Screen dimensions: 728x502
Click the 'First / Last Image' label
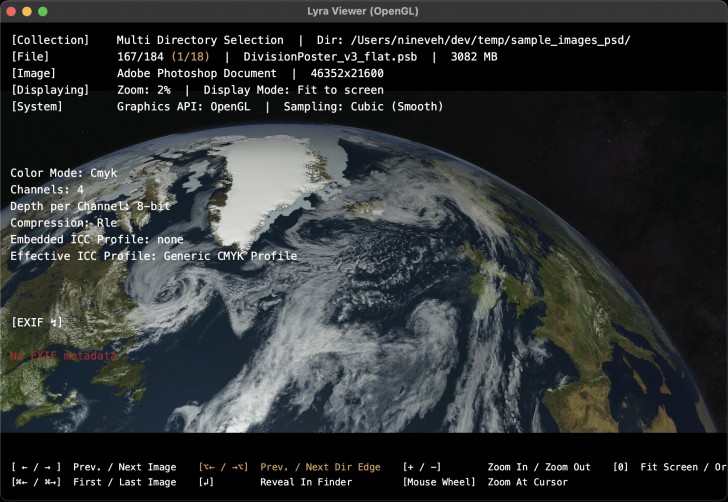coord(124,482)
